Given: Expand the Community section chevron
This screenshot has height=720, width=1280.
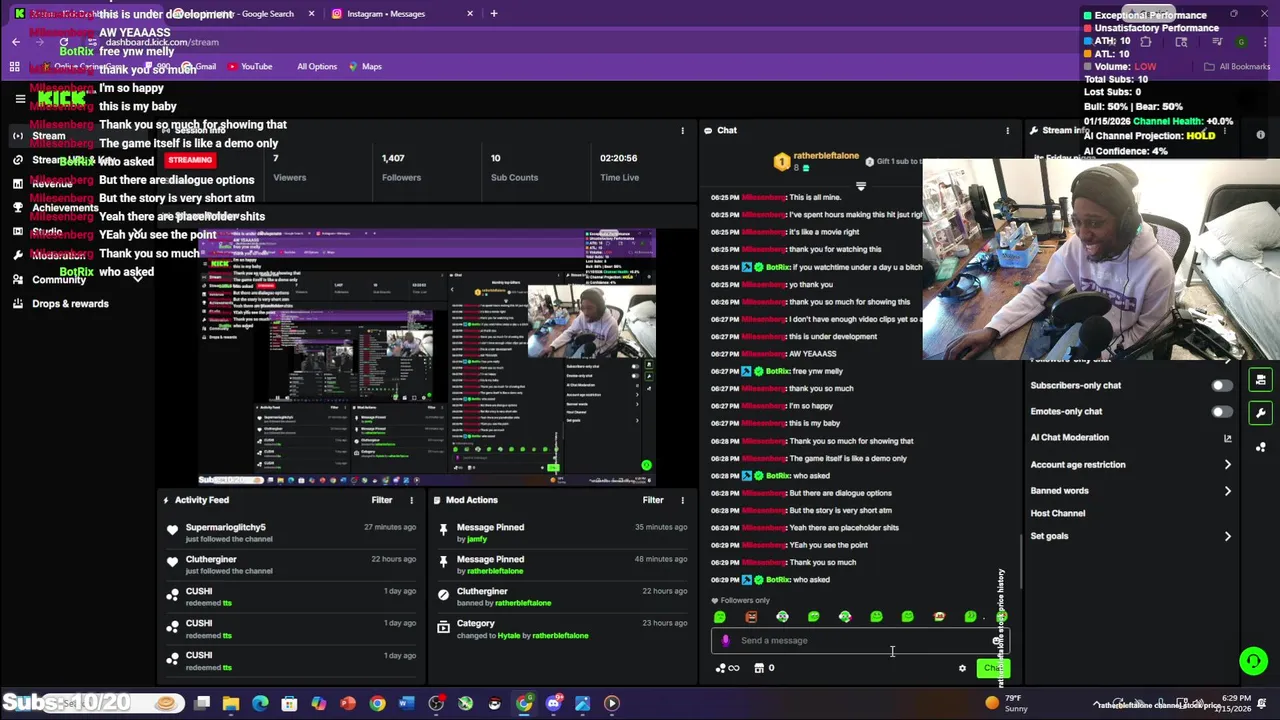Looking at the screenshot, I should pos(138,279).
